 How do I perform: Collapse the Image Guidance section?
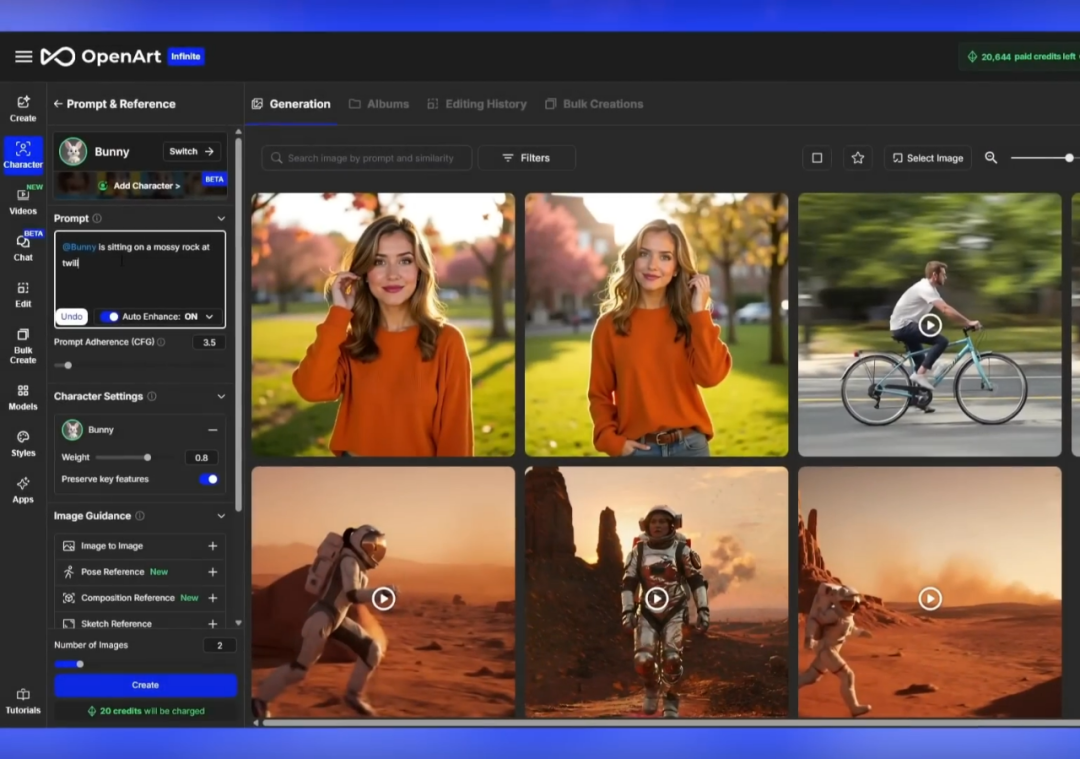(x=221, y=516)
